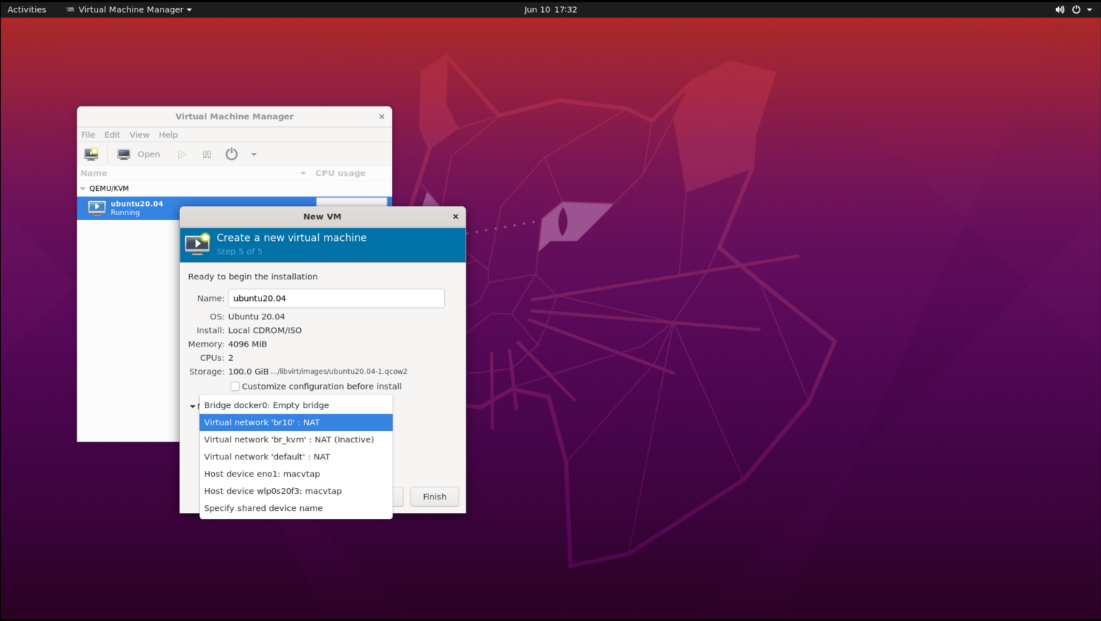The image size is (1101, 621).
Task: Collapse the QEMU/KVM connection tree
Action: [83, 188]
